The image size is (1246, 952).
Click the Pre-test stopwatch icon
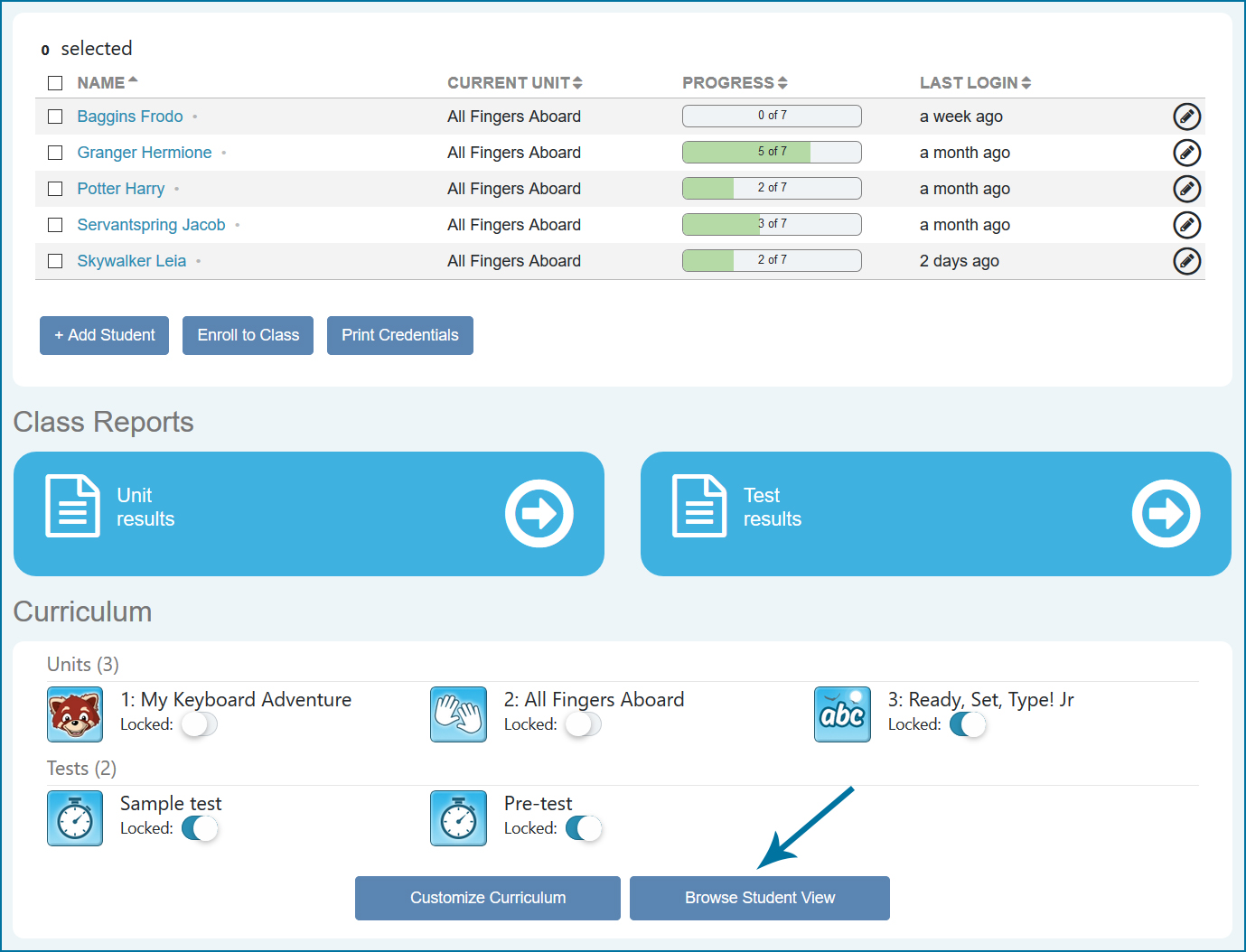458,818
